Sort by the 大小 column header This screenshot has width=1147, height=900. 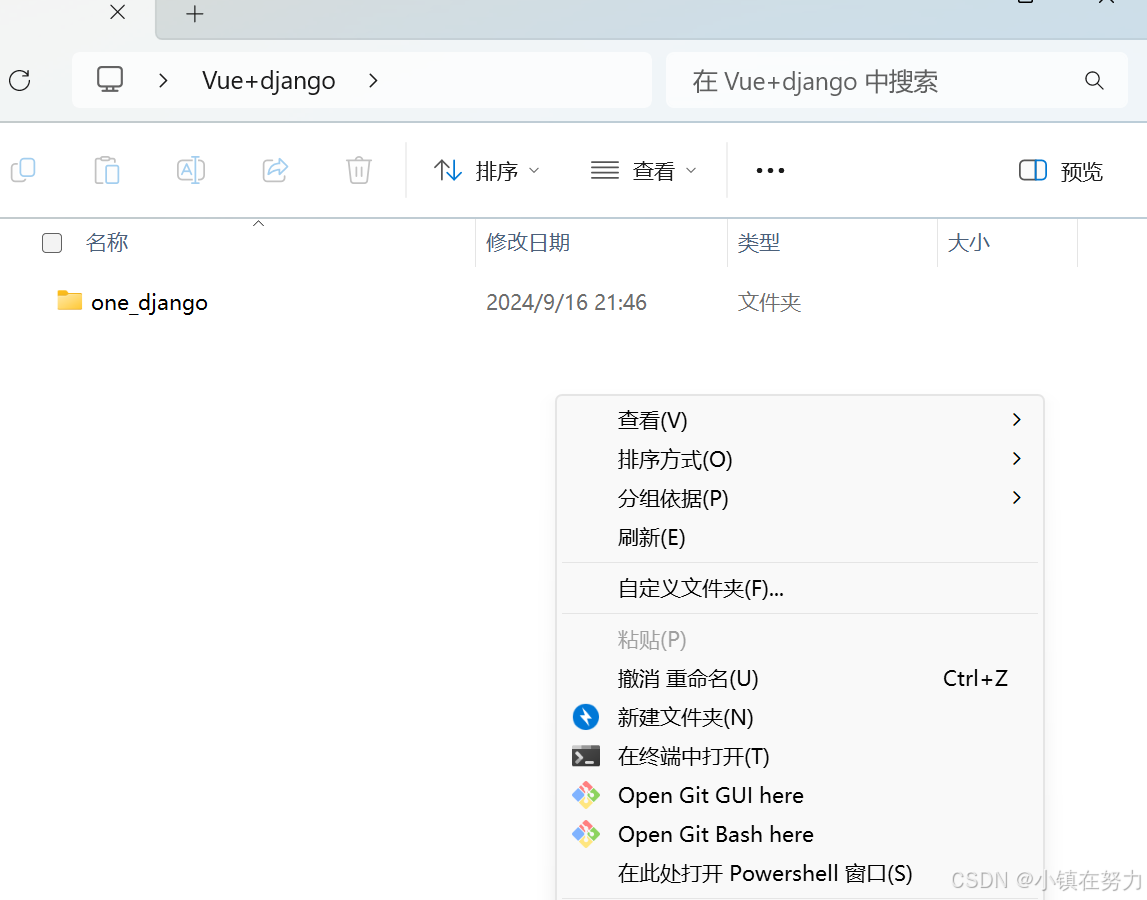969,243
